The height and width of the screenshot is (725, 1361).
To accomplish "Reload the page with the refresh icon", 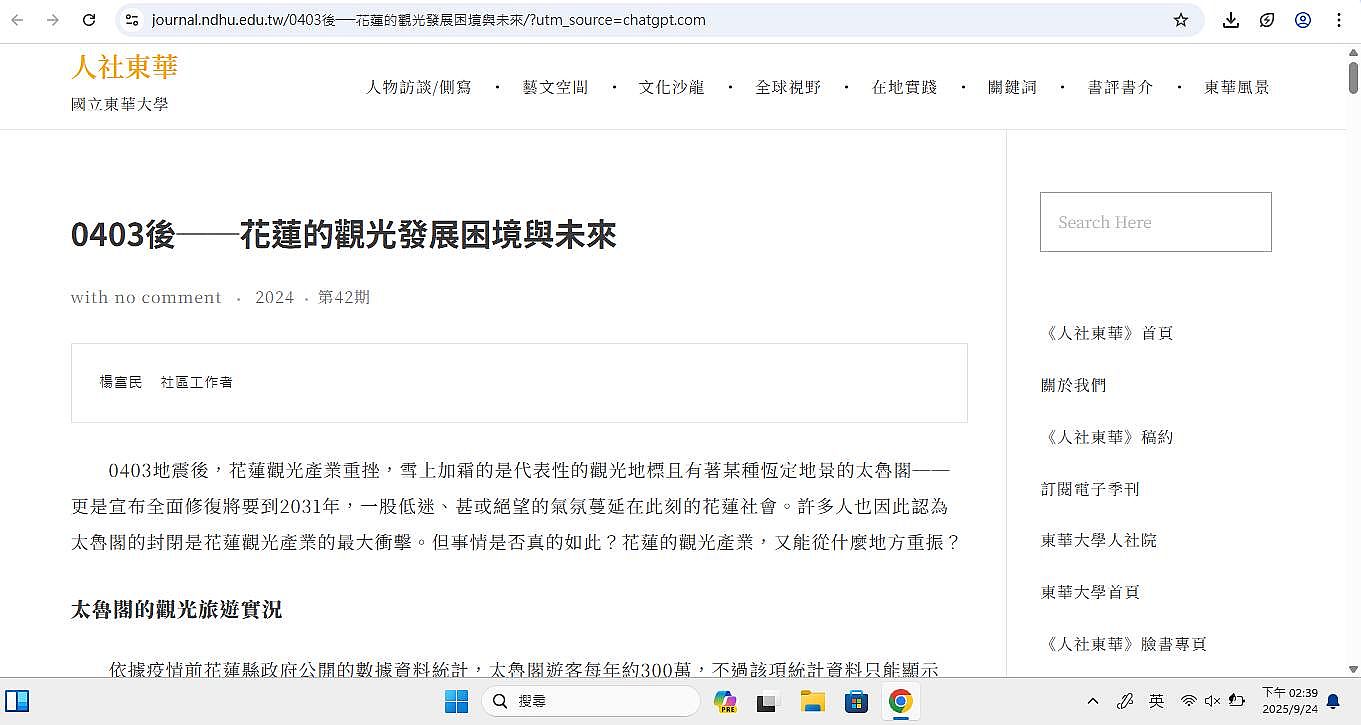I will pos(89,20).
